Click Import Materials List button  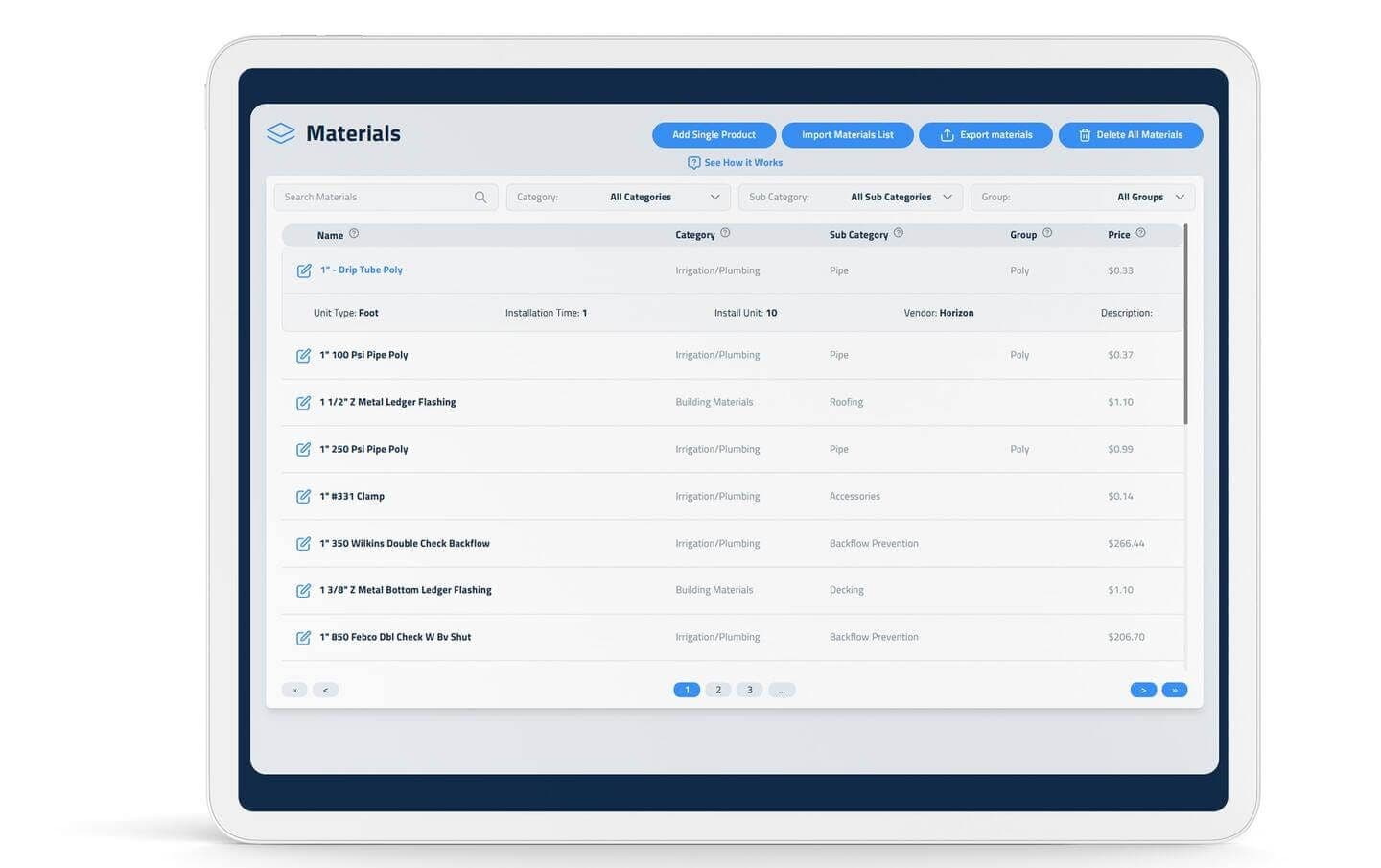tap(847, 135)
